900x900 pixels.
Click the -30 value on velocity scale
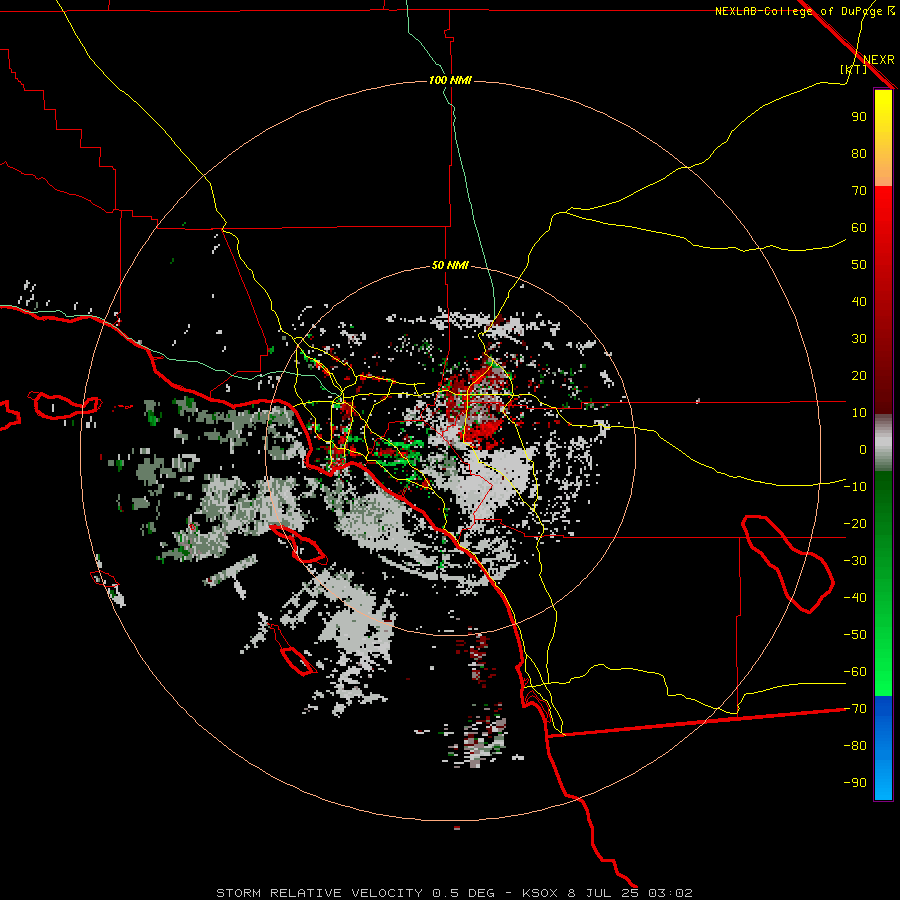(855, 561)
